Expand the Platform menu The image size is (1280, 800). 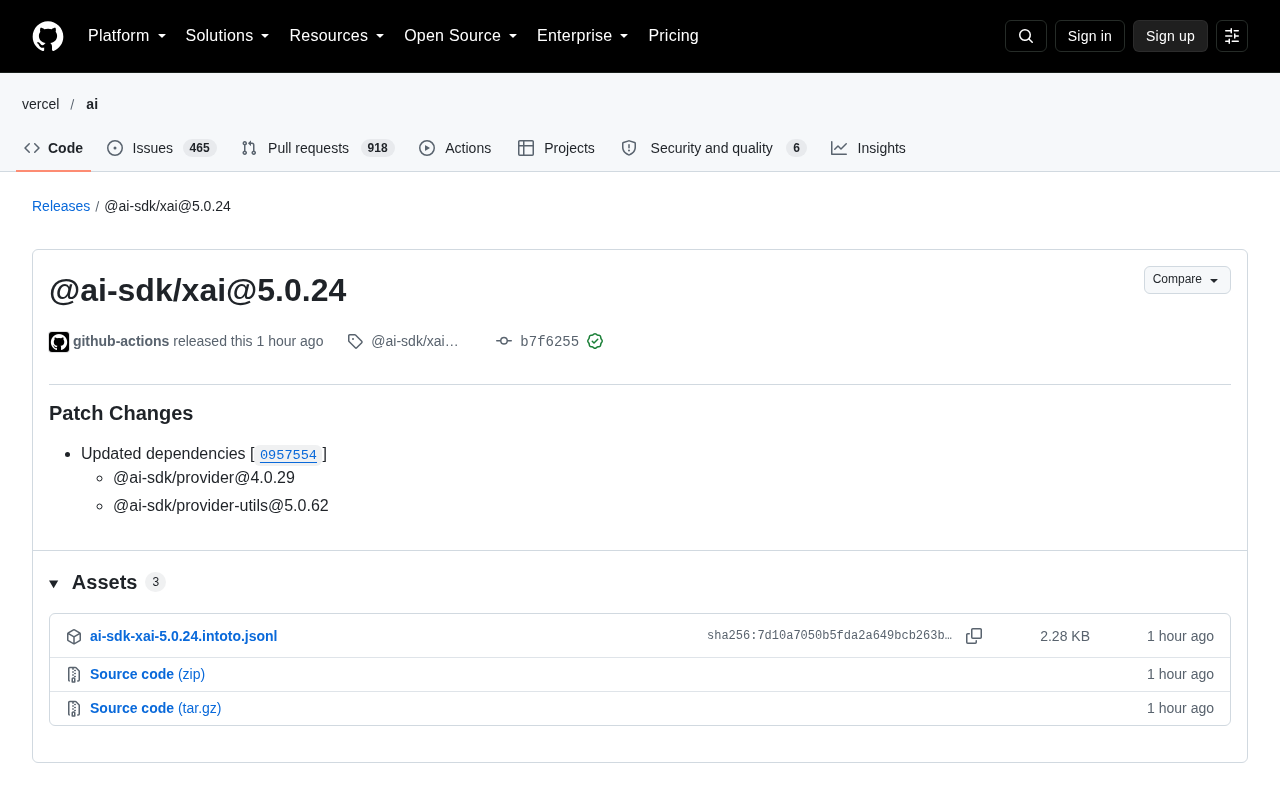tap(127, 36)
